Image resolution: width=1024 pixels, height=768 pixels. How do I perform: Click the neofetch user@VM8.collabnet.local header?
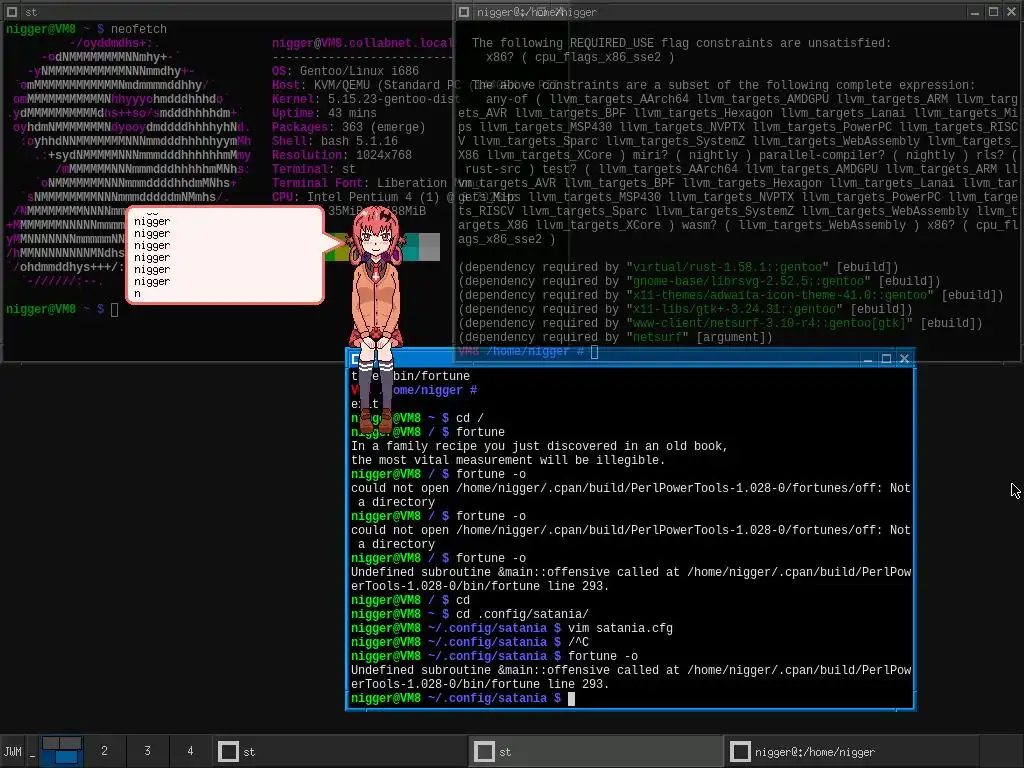(362, 43)
